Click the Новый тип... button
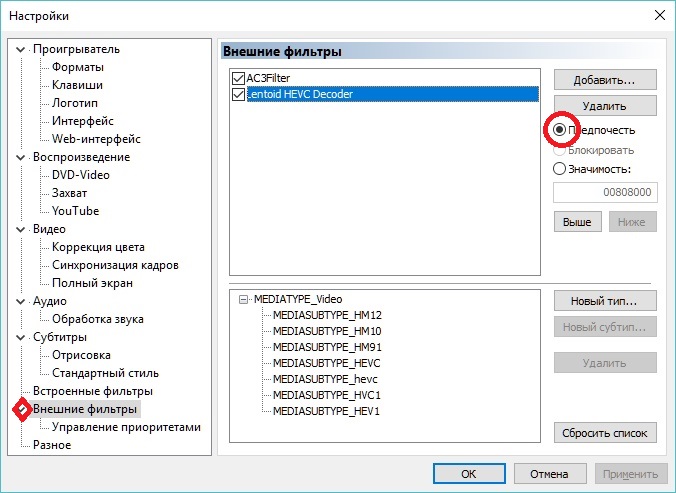This screenshot has width=676, height=493. (605, 301)
